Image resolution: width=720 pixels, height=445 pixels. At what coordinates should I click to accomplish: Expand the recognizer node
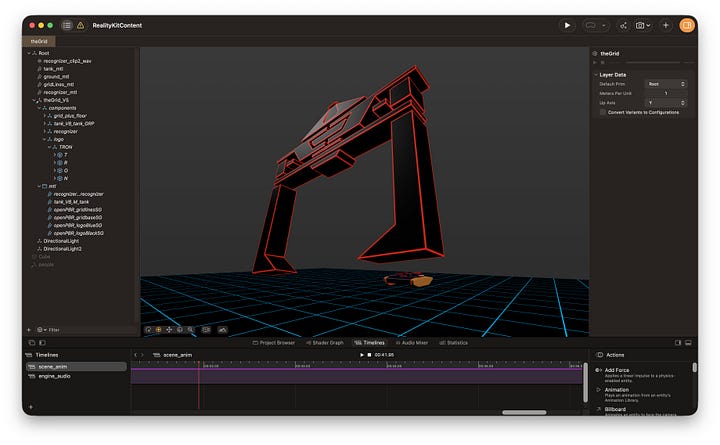coord(45,131)
